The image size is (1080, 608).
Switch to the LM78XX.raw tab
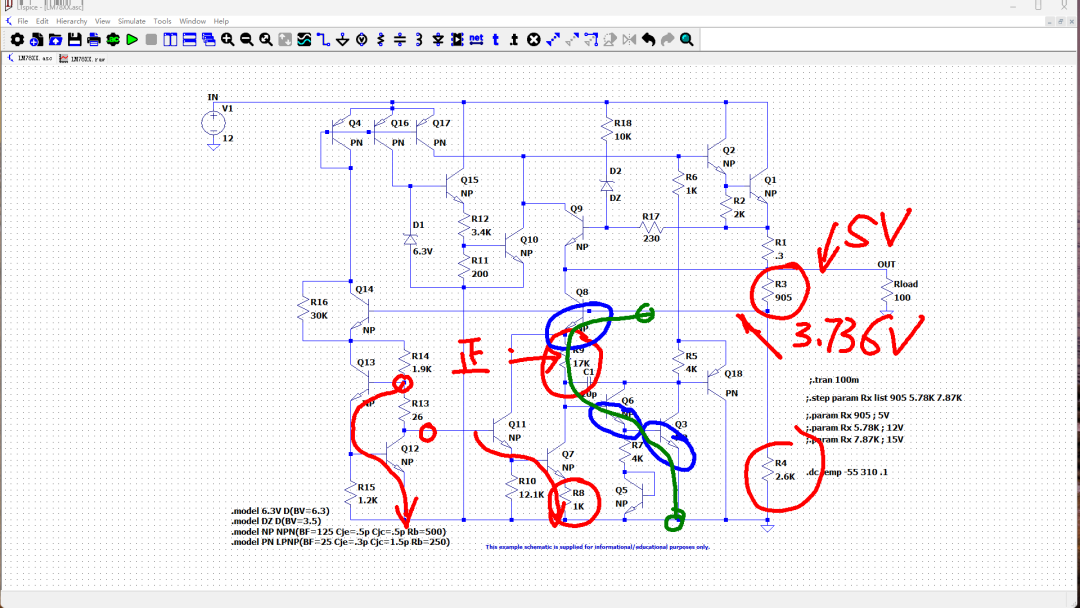point(83,59)
